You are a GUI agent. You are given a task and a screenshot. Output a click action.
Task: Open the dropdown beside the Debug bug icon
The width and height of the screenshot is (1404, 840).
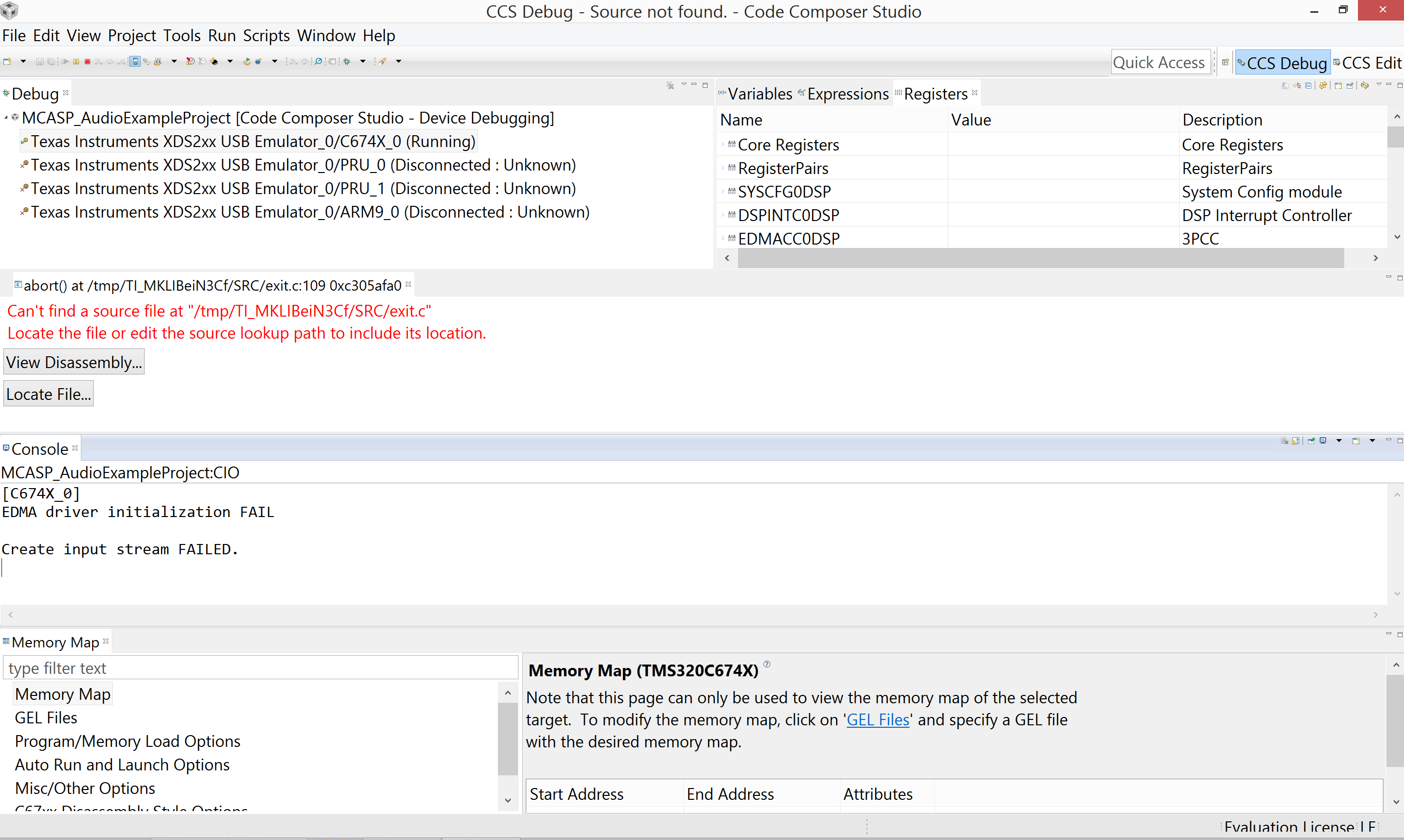click(363, 62)
